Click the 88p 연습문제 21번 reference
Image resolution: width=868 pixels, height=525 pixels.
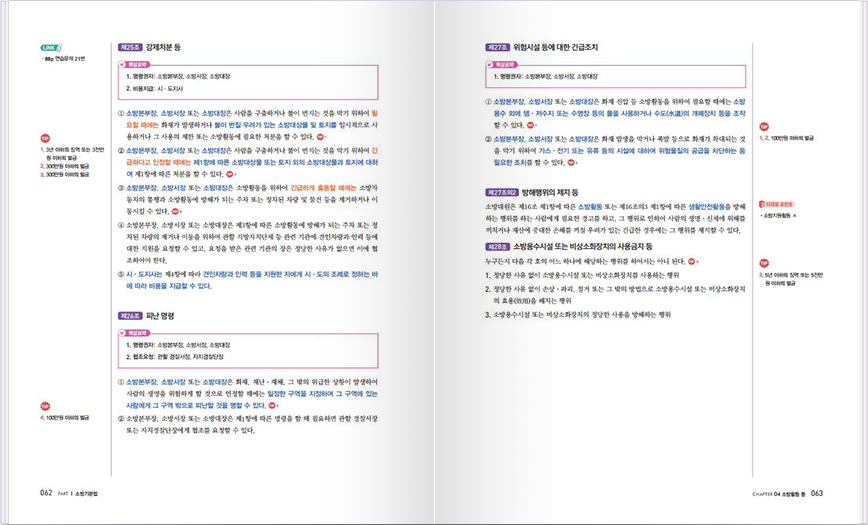pyautogui.click(x=65, y=60)
